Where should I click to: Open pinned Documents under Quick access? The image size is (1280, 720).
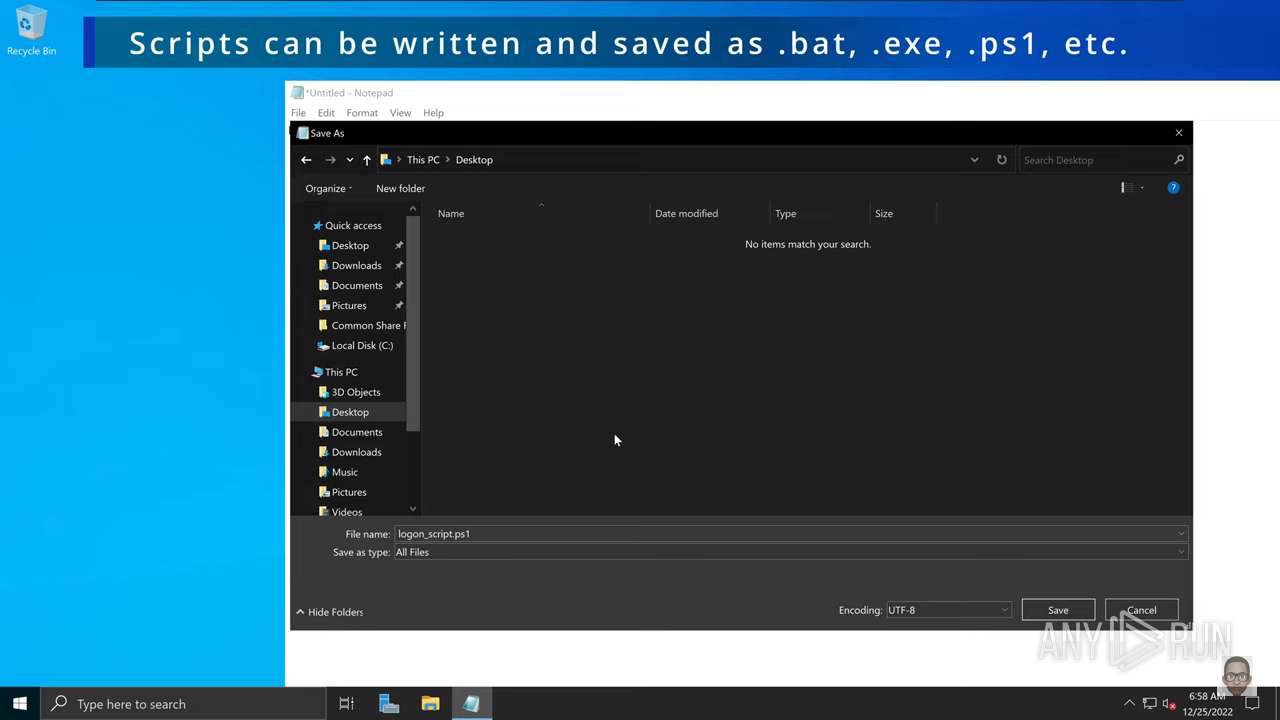[357, 285]
